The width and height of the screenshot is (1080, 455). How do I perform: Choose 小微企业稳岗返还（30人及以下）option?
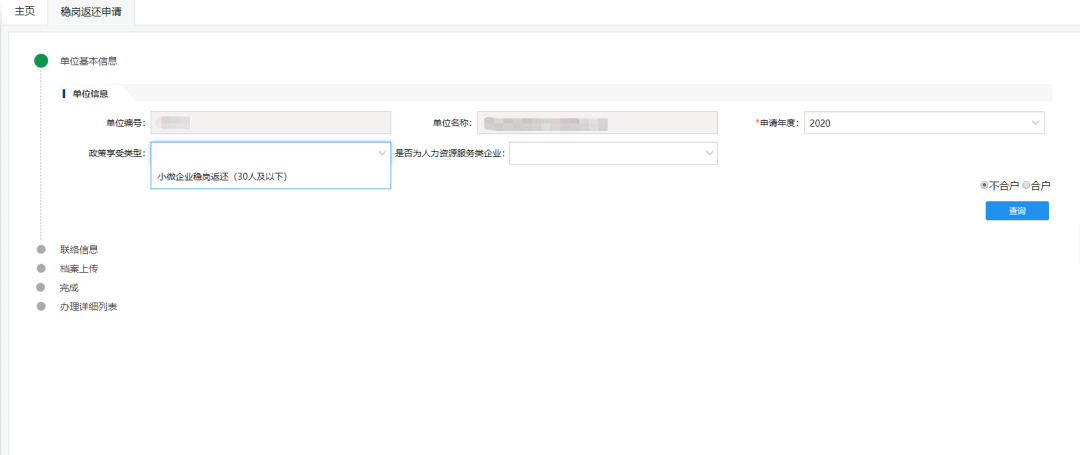pyautogui.click(x=271, y=177)
